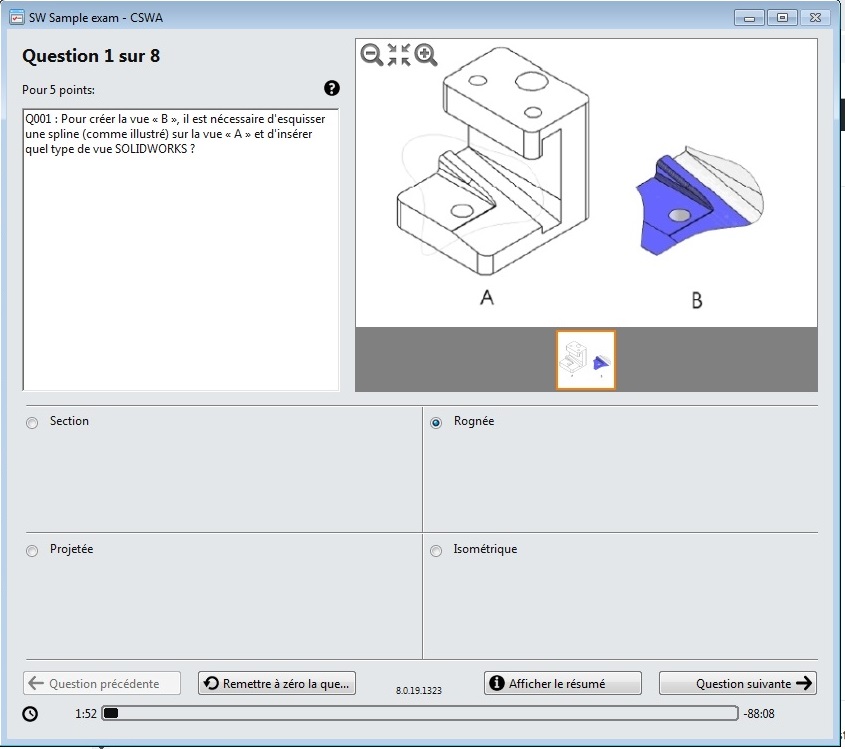
Task: Click the remaining time -88:08
Action: [759, 713]
